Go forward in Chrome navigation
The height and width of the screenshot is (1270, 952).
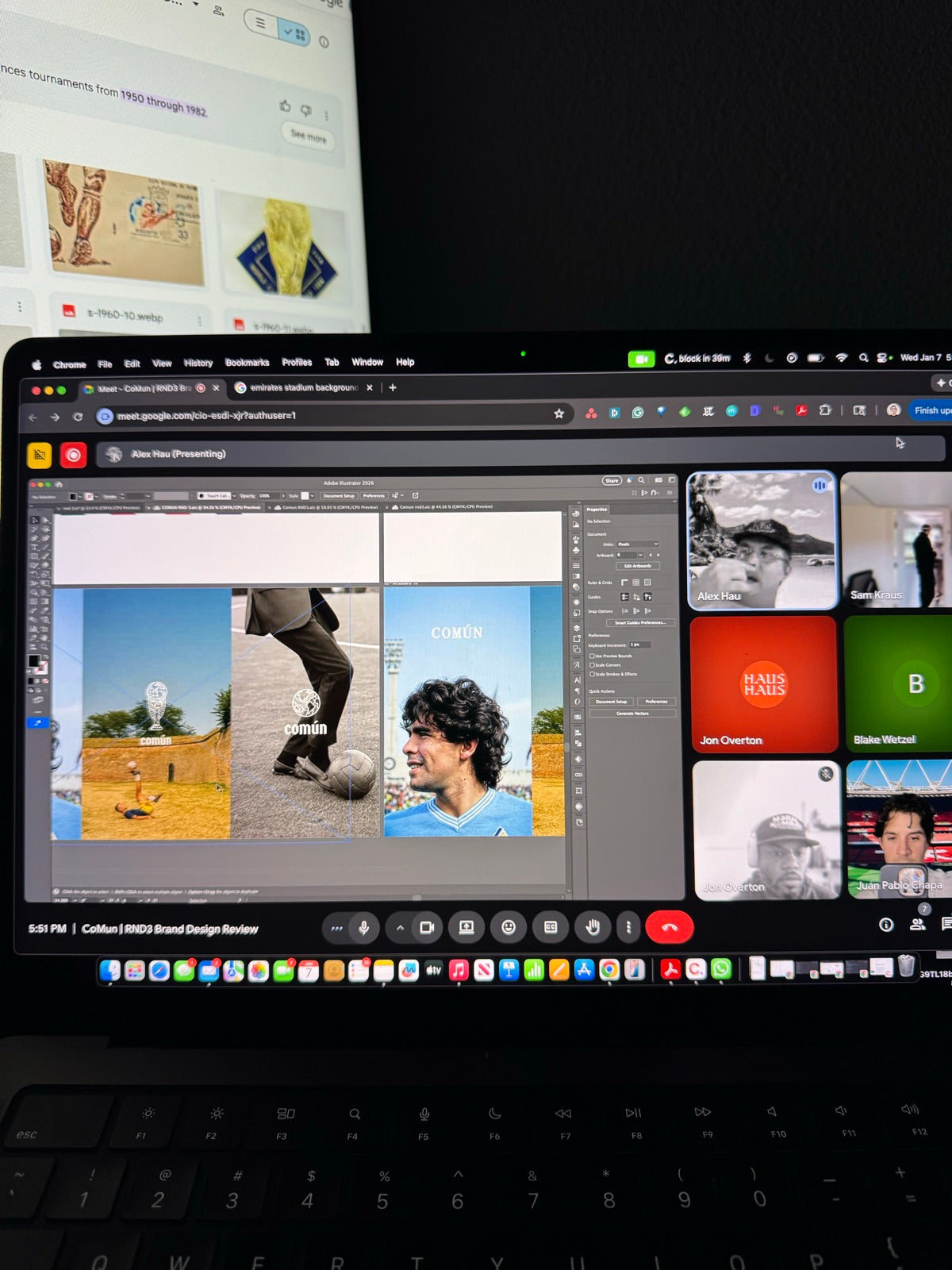[x=55, y=418]
